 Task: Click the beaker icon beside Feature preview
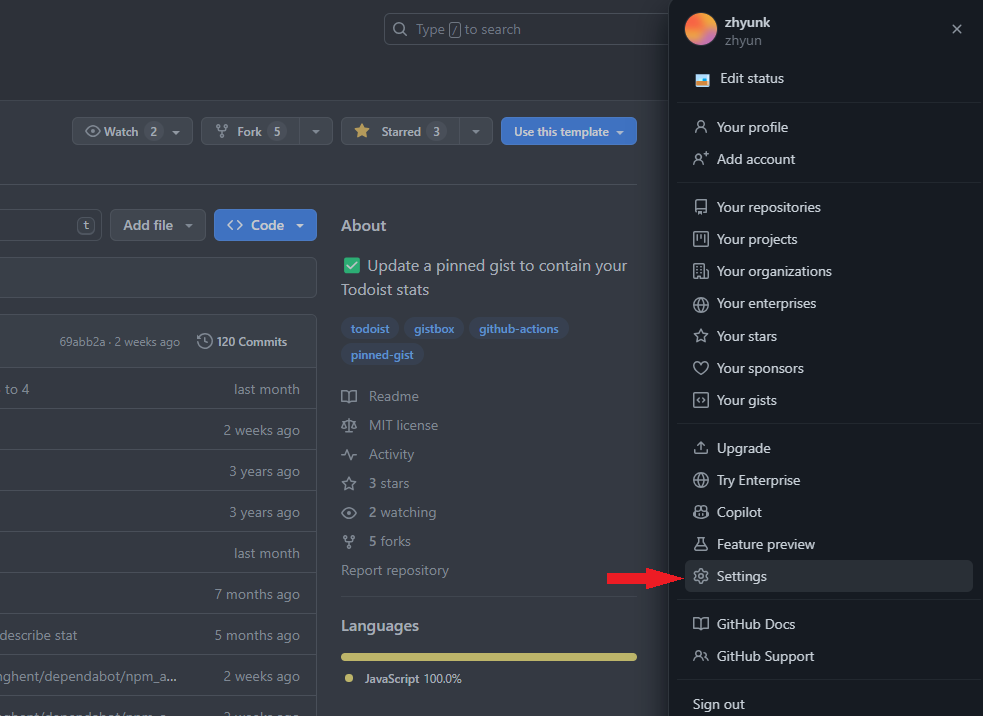(700, 544)
